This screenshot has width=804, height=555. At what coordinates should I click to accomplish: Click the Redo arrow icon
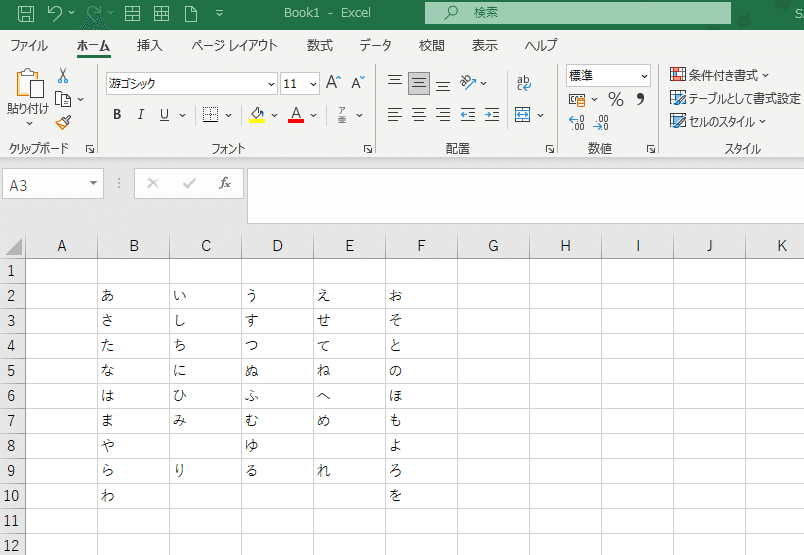[x=94, y=13]
